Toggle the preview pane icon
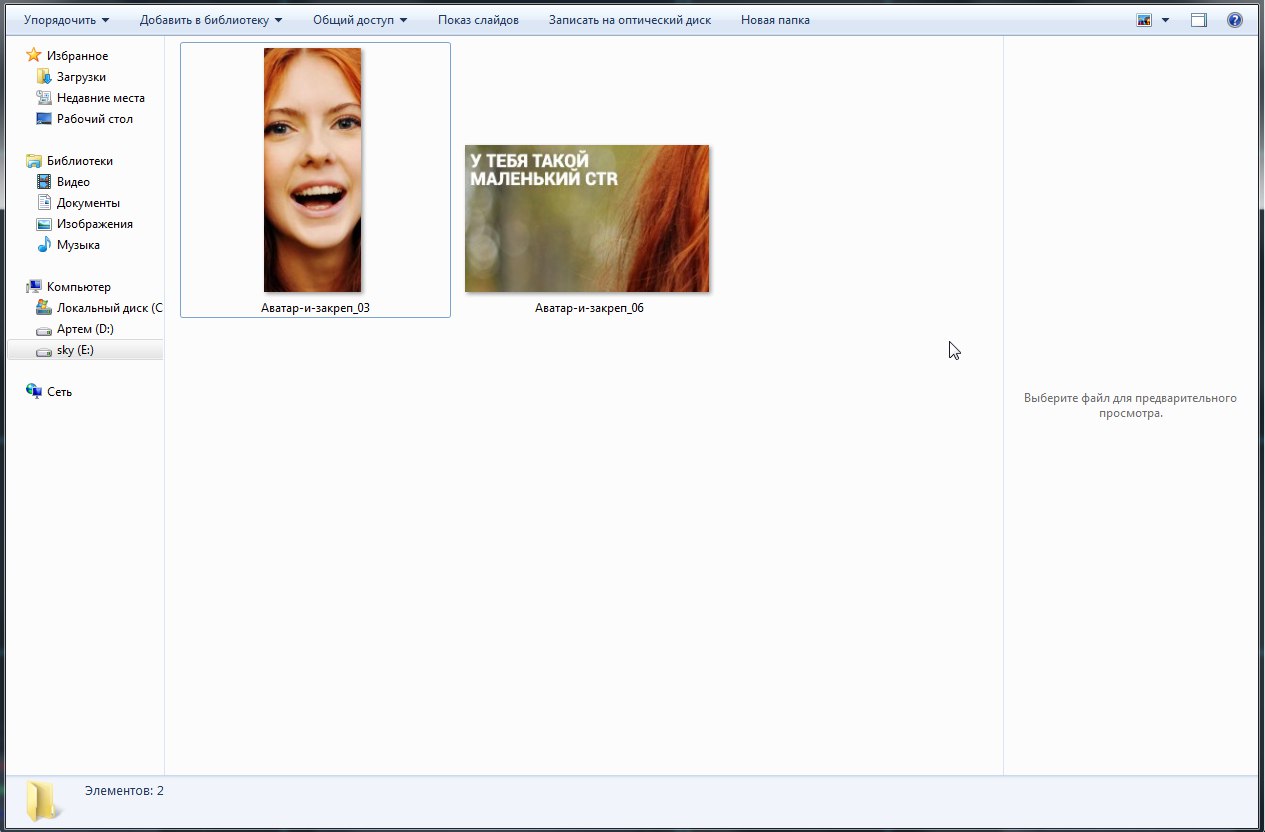The image size is (1265, 832). [x=1199, y=20]
